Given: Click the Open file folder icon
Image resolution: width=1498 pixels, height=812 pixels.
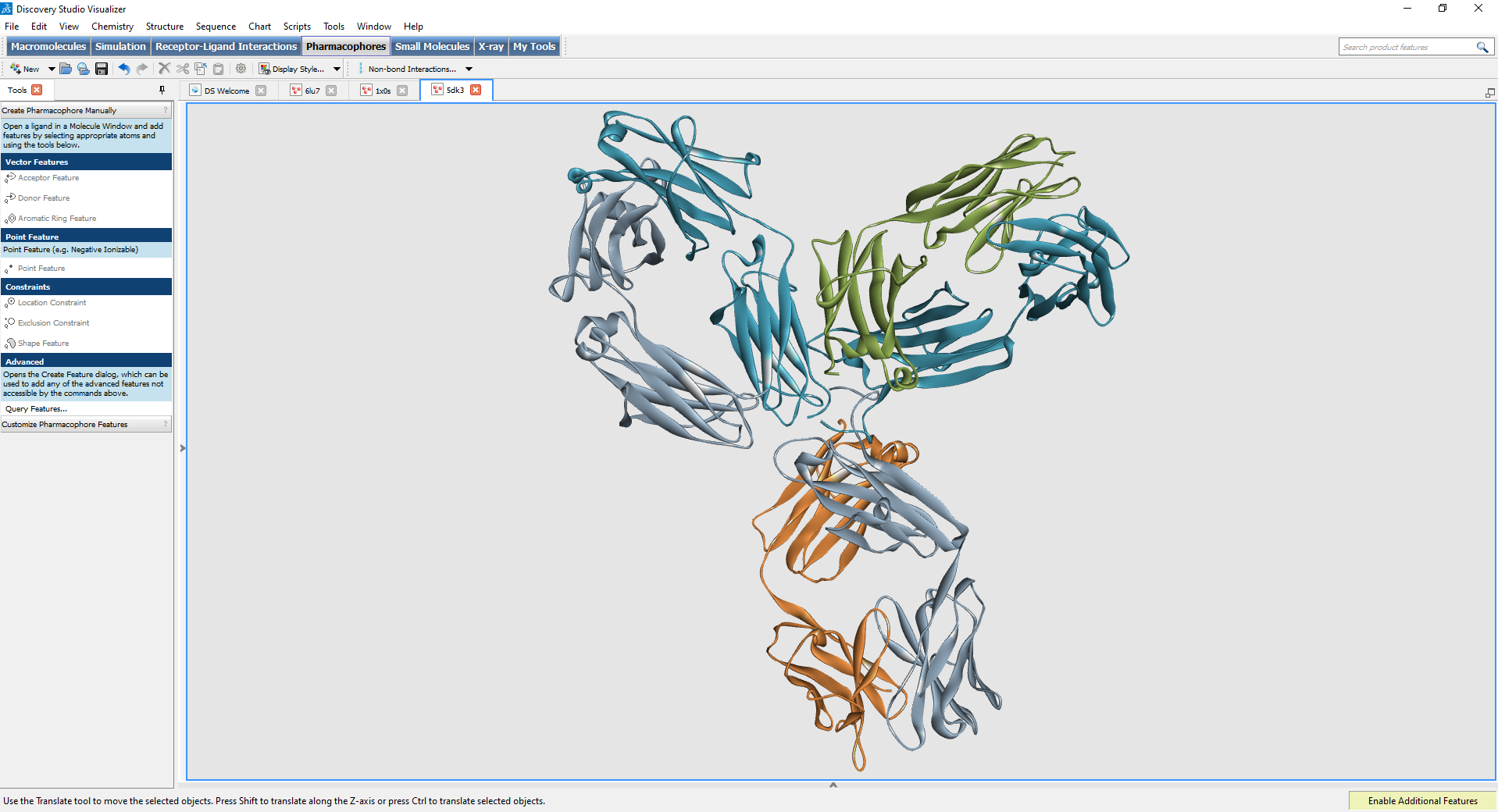Looking at the screenshot, I should 66,69.
